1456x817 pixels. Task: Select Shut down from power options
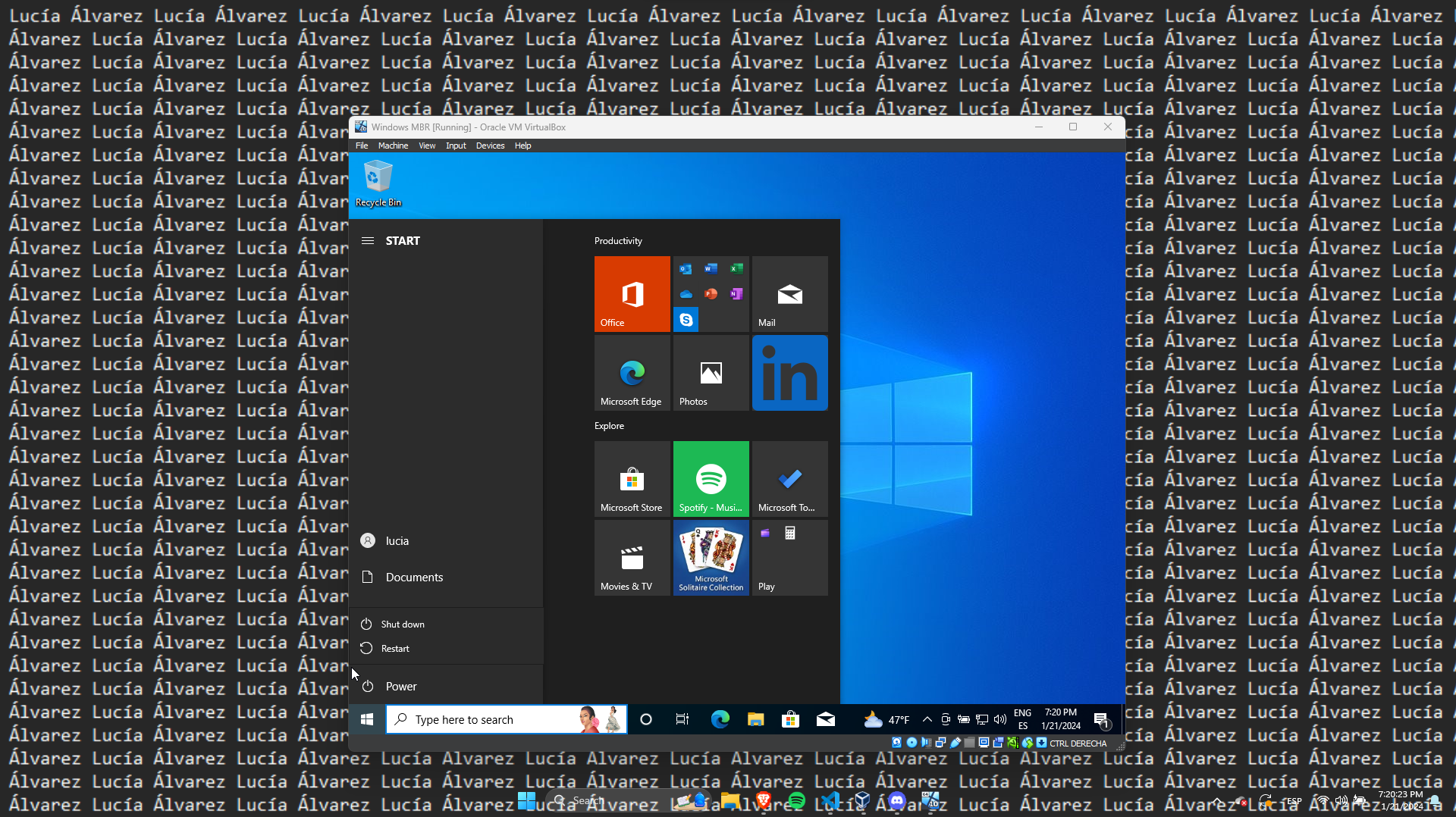pyautogui.click(x=403, y=624)
